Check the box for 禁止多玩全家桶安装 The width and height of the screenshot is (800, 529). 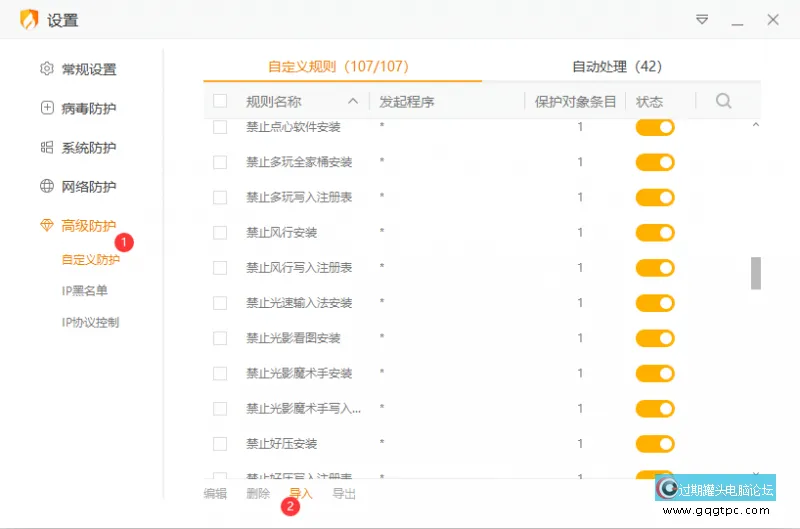tap(220, 162)
